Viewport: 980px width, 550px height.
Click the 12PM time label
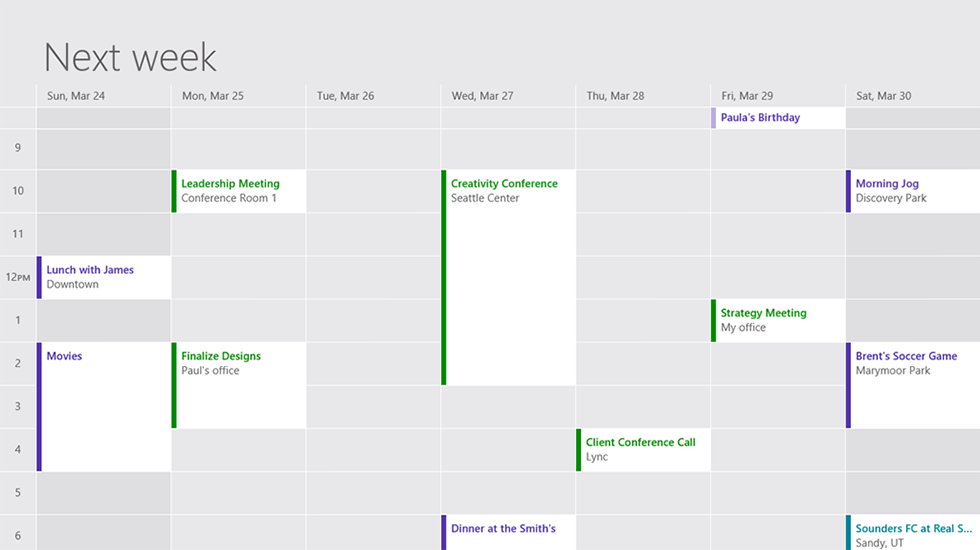pyautogui.click(x=18, y=277)
